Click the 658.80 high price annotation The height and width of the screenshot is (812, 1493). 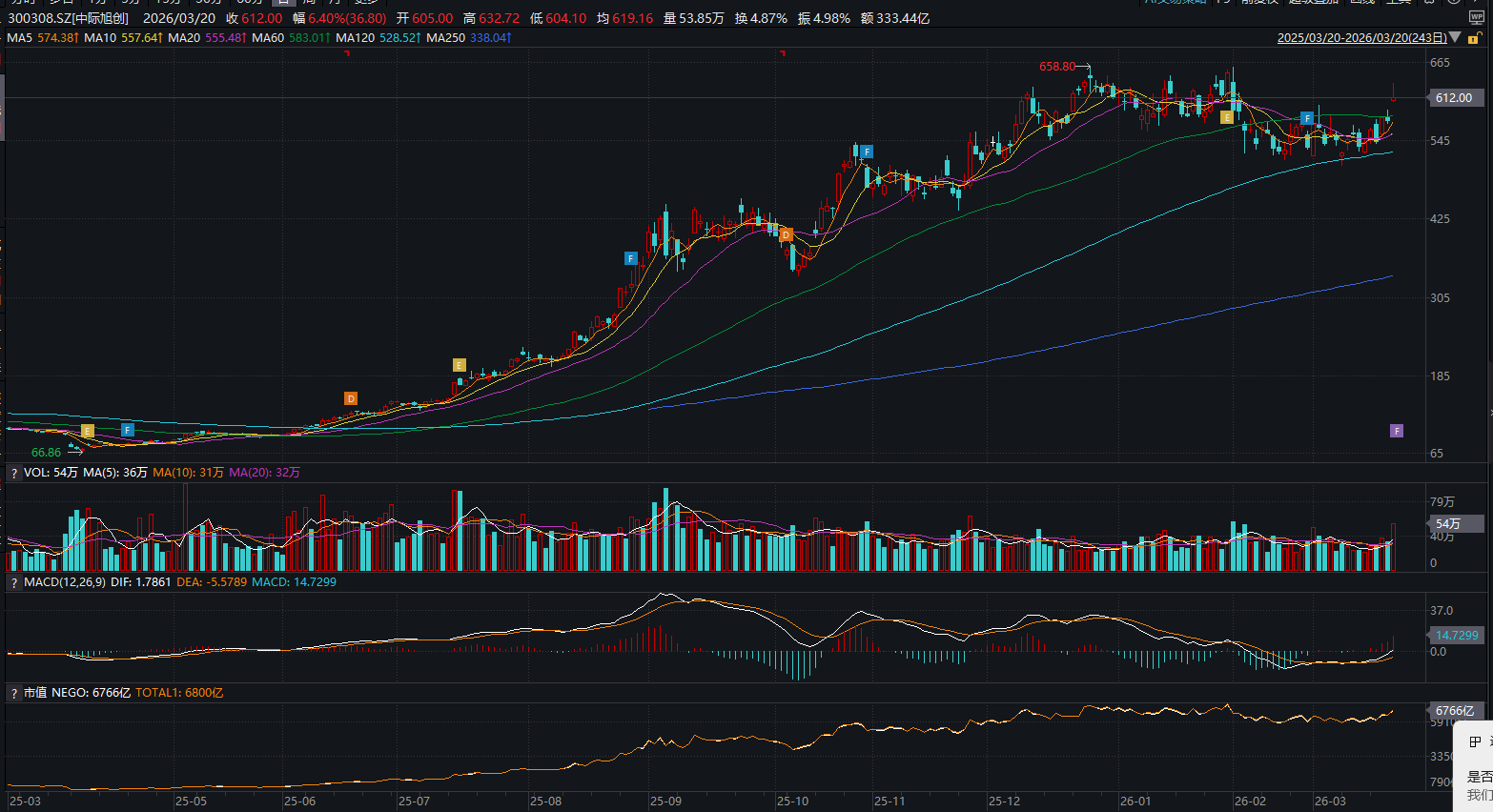(1056, 67)
